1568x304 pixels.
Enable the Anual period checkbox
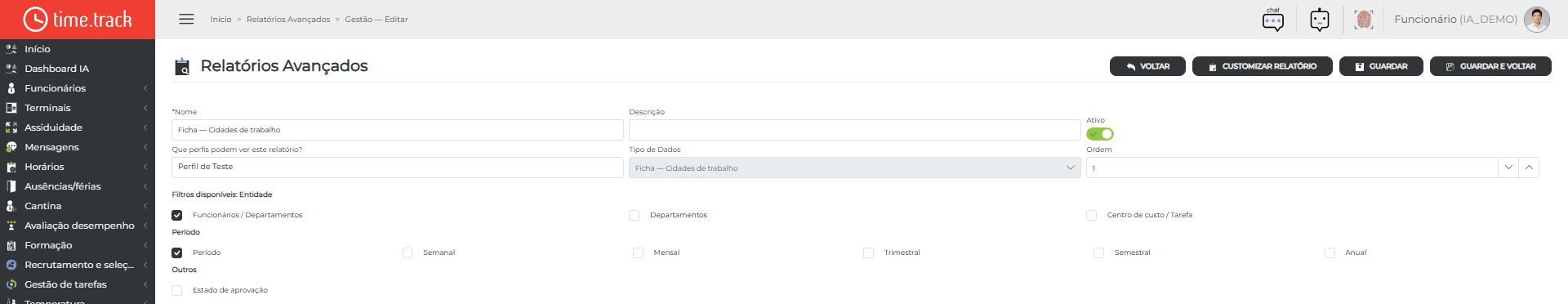(1330, 253)
